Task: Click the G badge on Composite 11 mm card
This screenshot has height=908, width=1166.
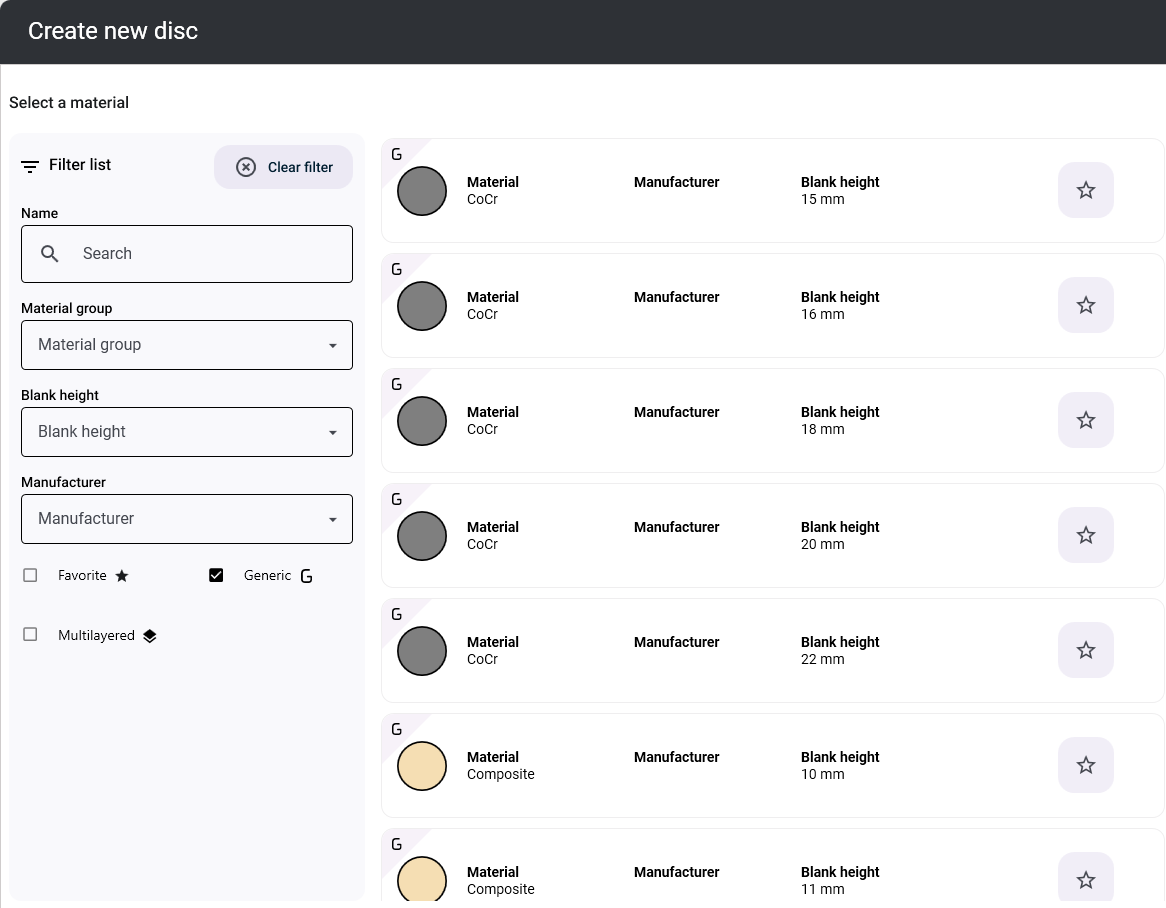Action: coord(396,845)
